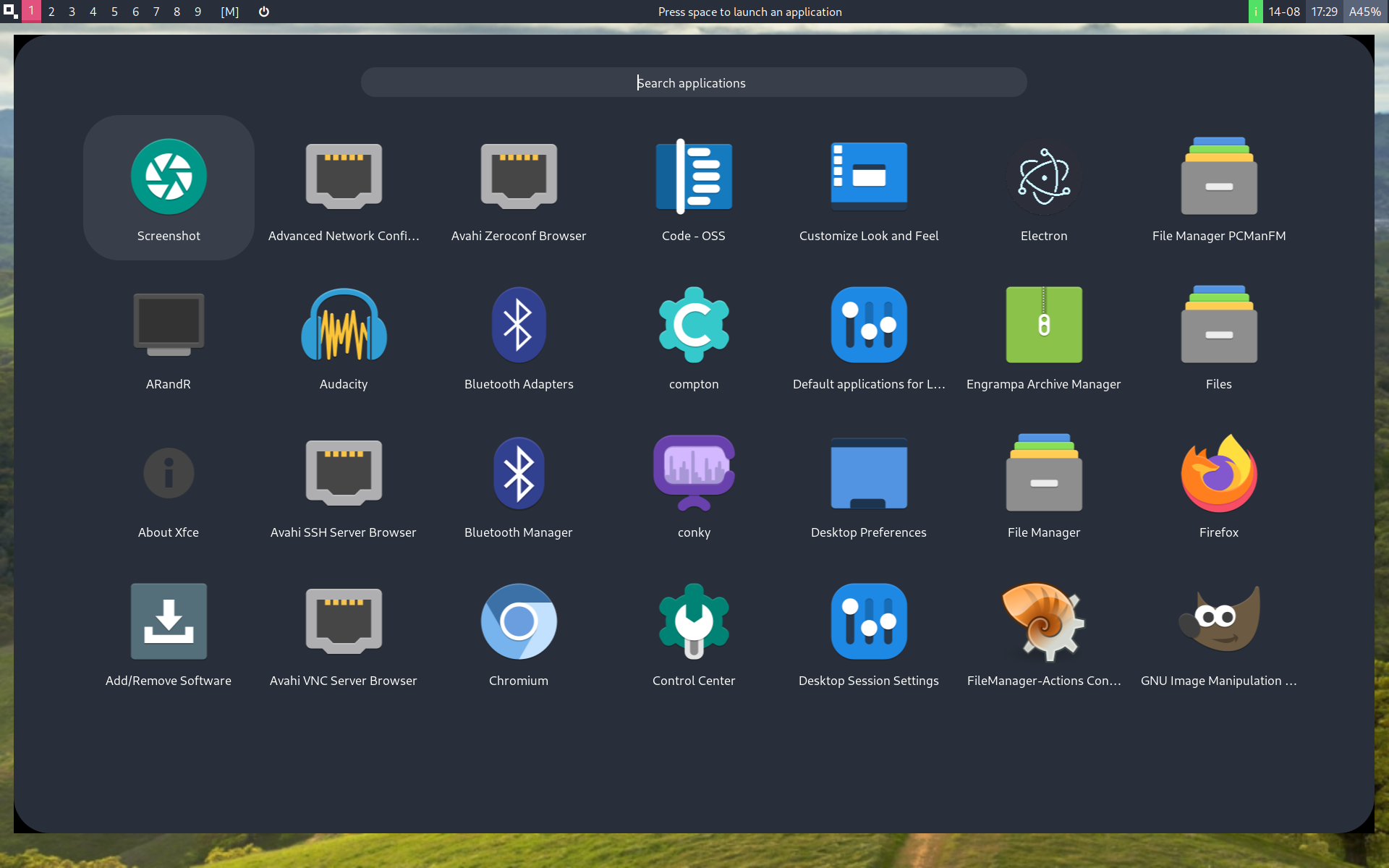Image resolution: width=1389 pixels, height=868 pixels.
Task: Launch GNU Image Manipulation Program
Action: coord(1219,633)
